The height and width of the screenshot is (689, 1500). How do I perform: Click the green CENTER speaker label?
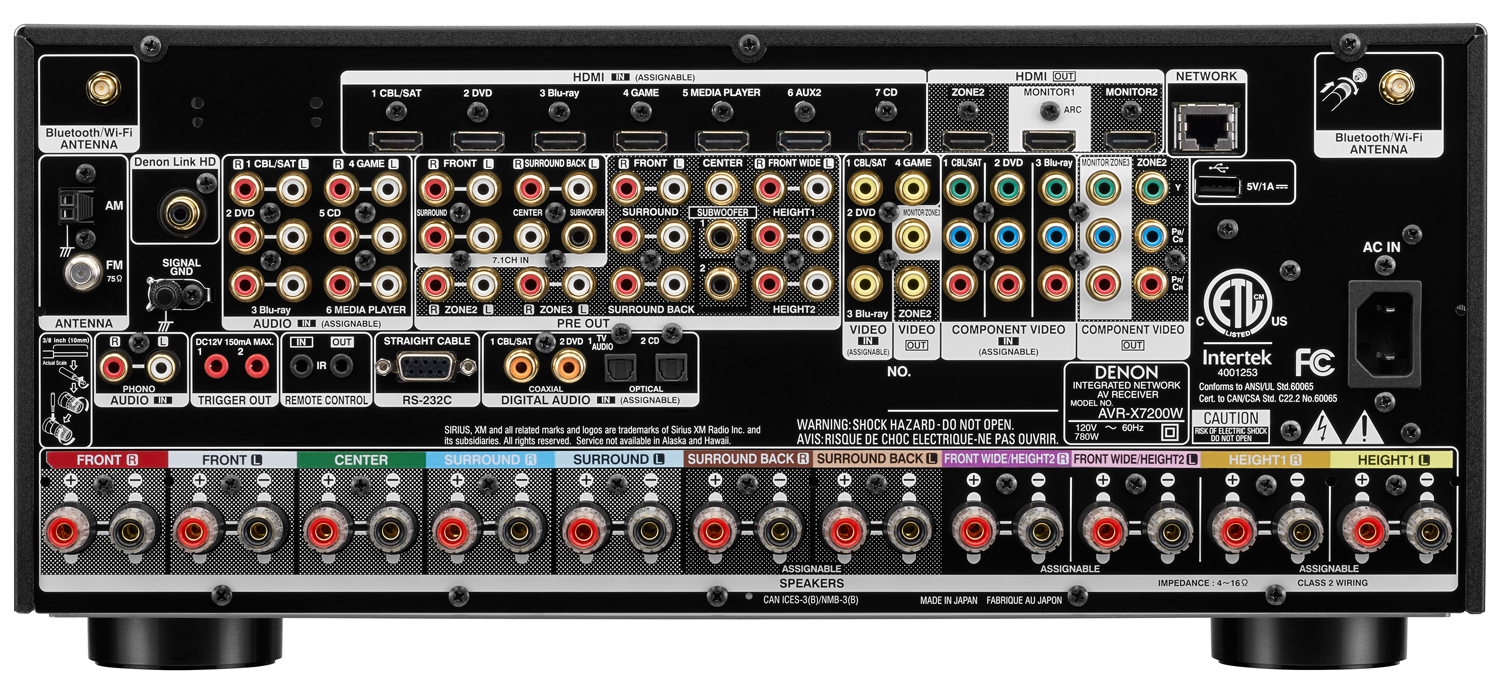[361, 460]
